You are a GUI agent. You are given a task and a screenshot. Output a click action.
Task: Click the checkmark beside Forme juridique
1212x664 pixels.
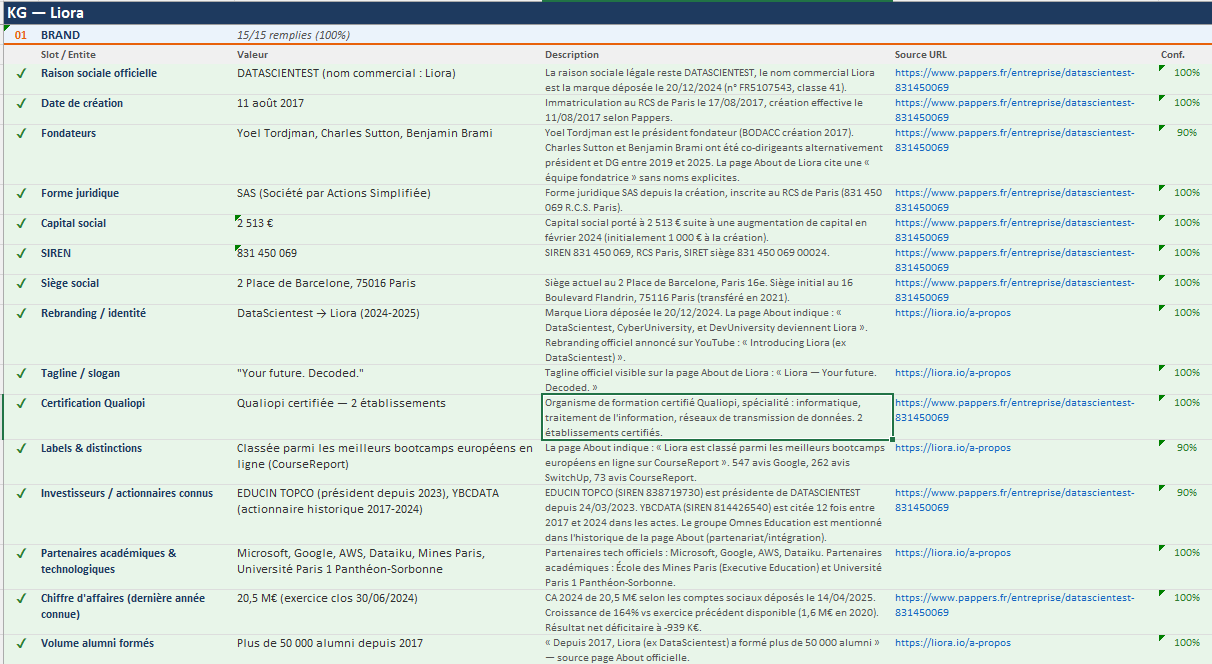[20, 193]
